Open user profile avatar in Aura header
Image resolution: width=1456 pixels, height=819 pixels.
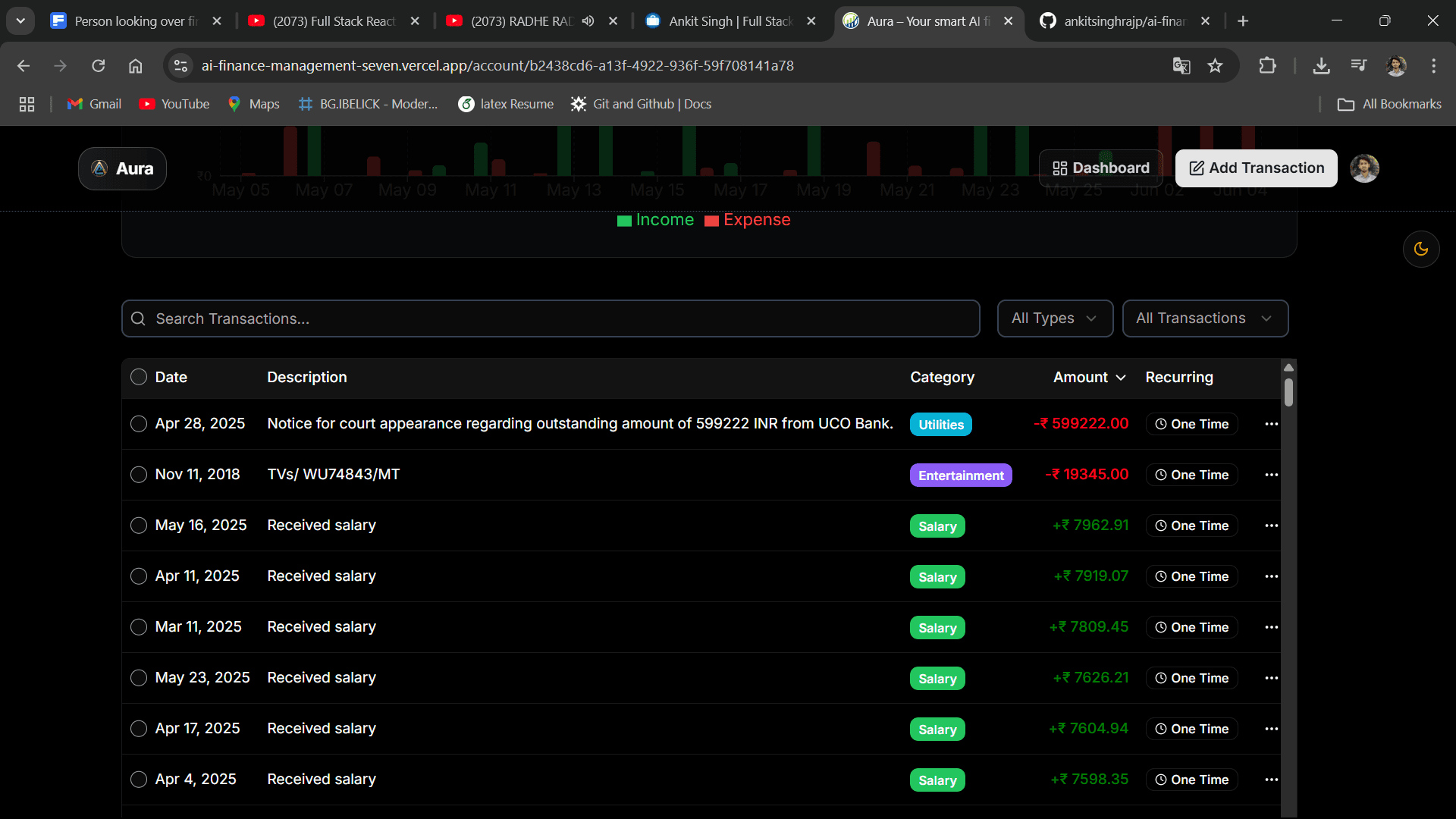pos(1364,168)
